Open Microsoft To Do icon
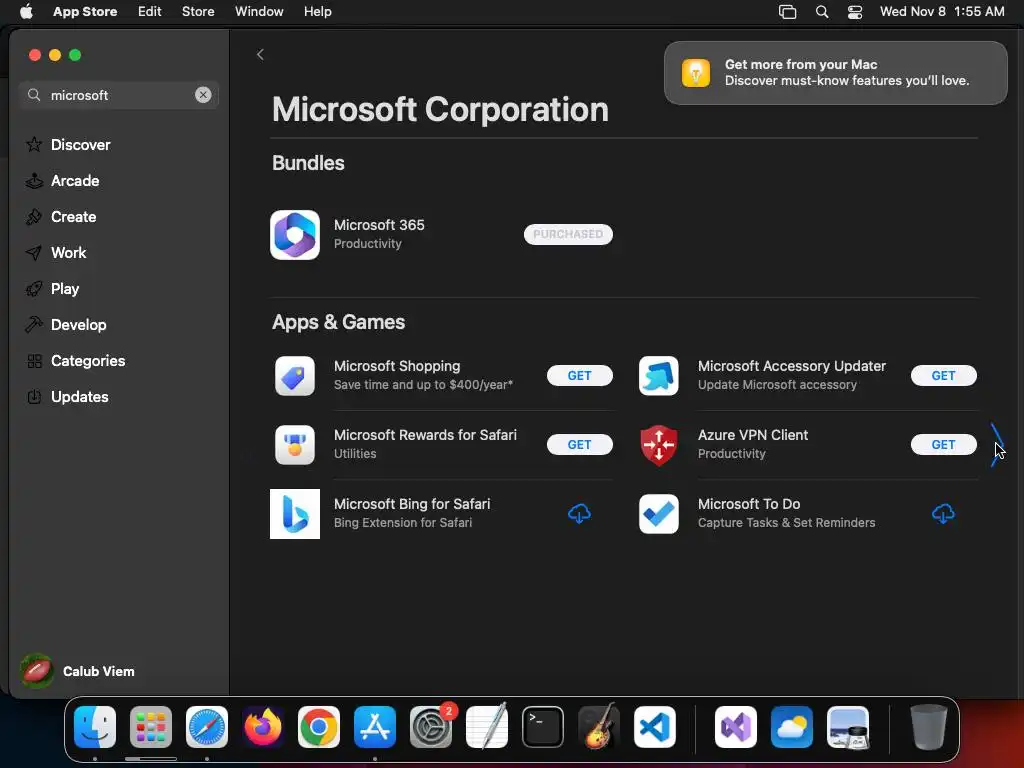1024x768 pixels. coord(658,514)
